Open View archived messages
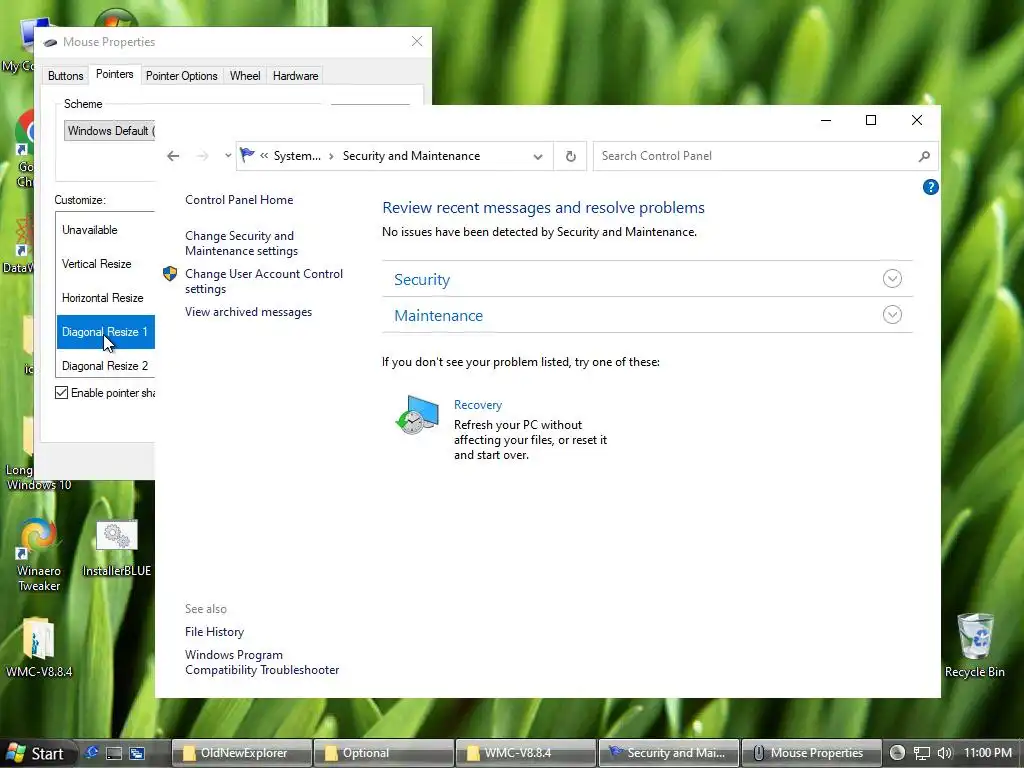Image resolution: width=1024 pixels, height=768 pixels. coord(248,312)
